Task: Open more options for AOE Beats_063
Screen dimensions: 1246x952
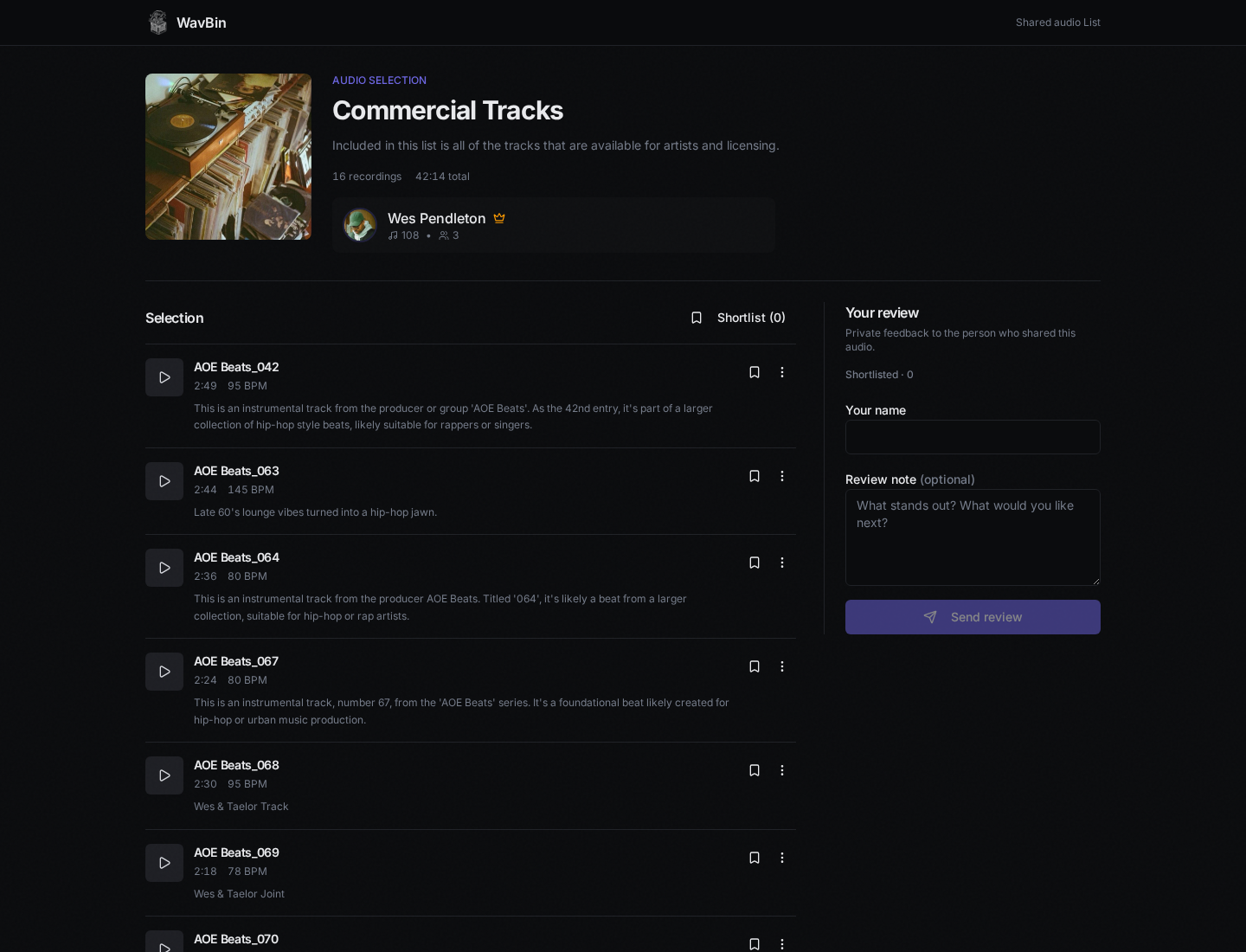Action: (782, 476)
